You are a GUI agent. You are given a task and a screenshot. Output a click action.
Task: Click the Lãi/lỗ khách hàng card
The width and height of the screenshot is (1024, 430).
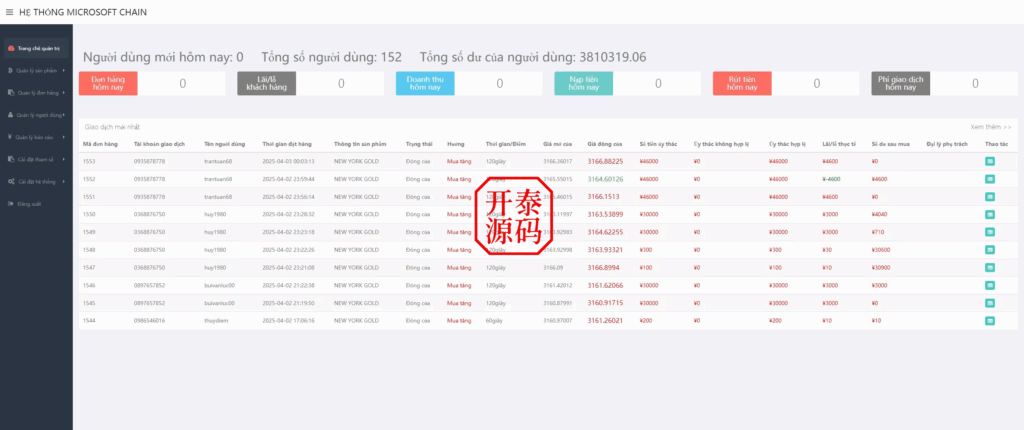click(x=310, y=84)
